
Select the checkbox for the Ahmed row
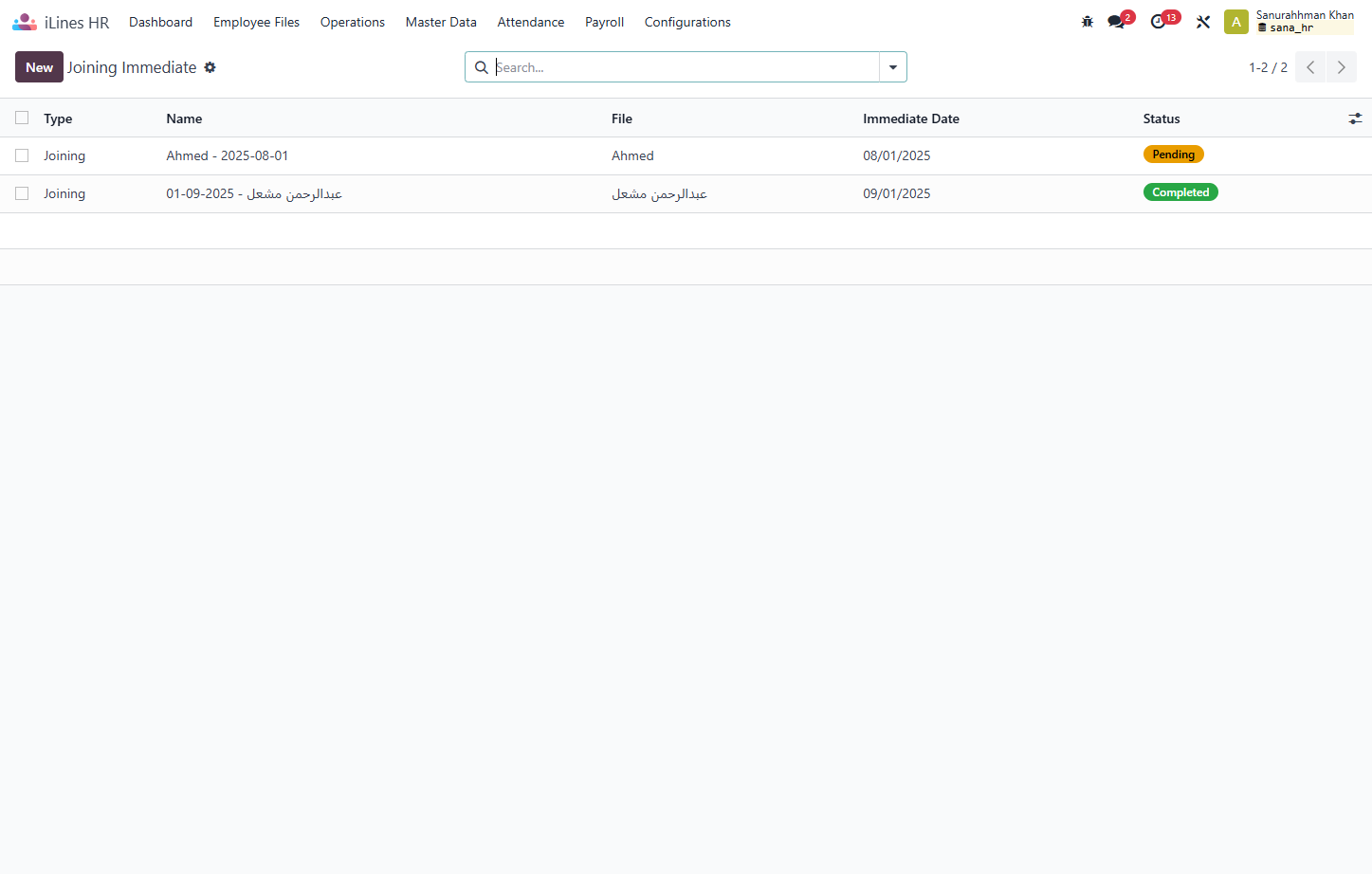[22, 155]
